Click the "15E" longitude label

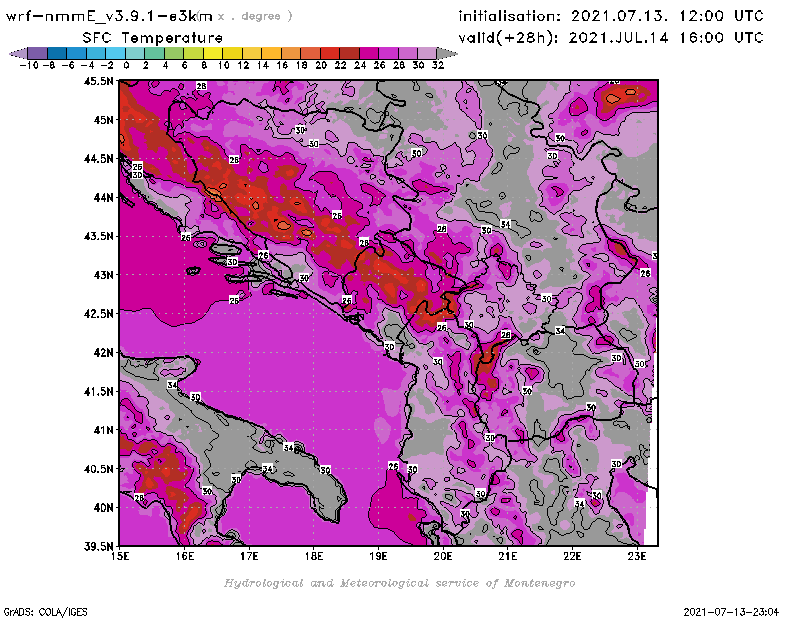[x=120, y=556]
